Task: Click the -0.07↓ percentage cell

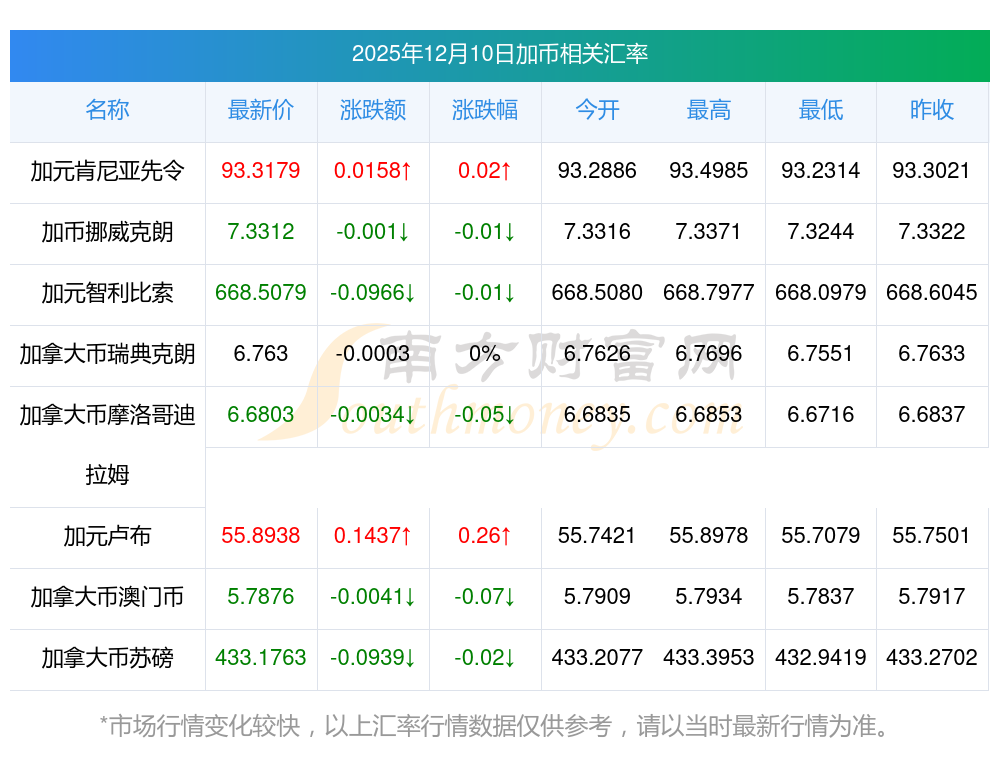Action: point(485,597)
